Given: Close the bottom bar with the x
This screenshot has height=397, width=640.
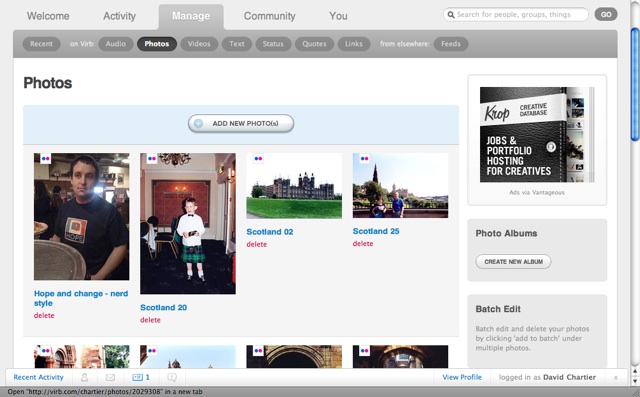Looking at the screenshot, I should click(616, 378).
